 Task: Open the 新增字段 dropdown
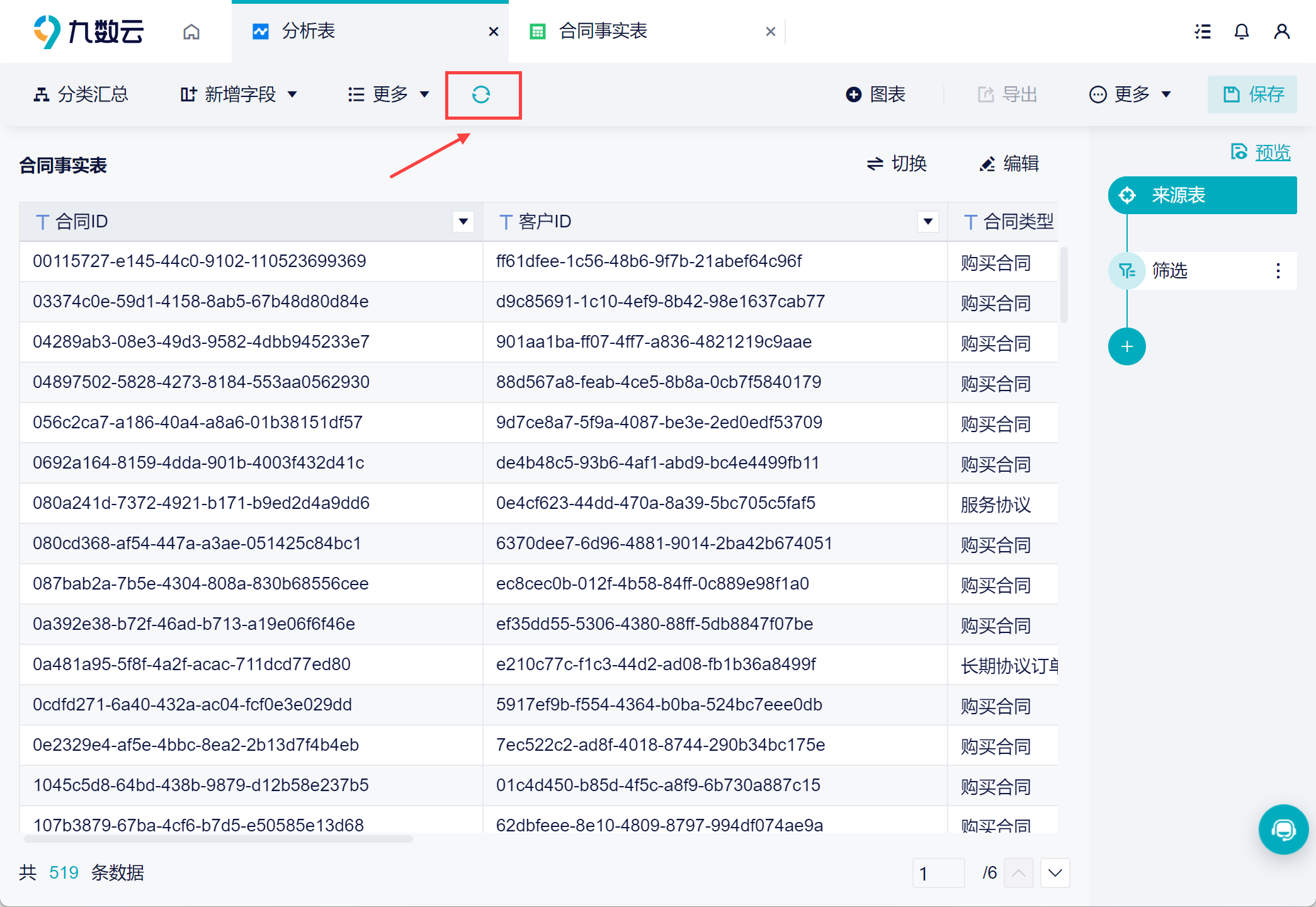click(x=239, y=94)
